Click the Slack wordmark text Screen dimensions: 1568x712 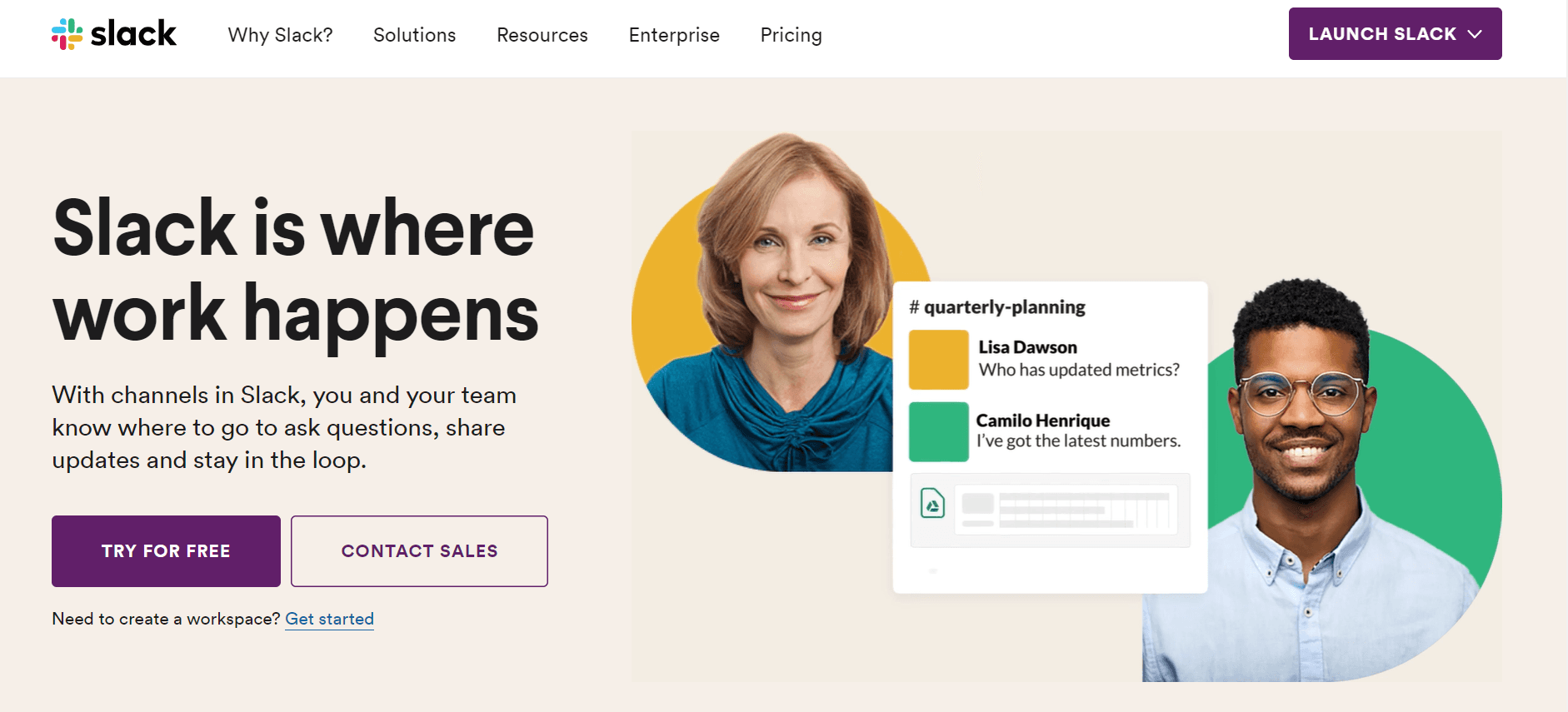coord(133,34)
